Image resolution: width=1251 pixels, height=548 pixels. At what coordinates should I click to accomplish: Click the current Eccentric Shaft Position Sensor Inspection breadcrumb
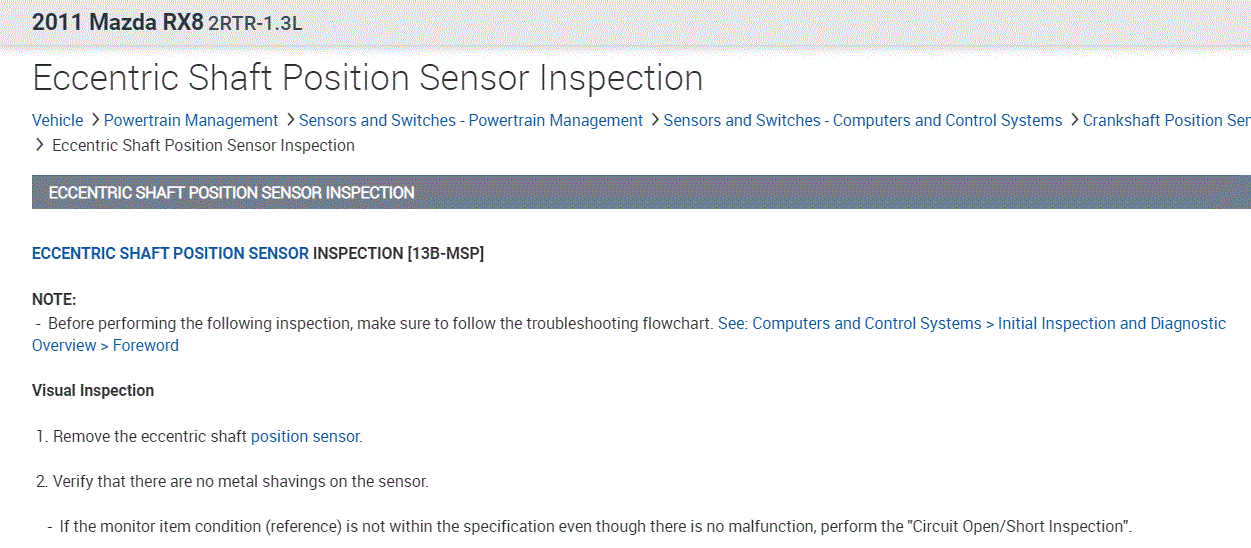(x=203, y=145)
